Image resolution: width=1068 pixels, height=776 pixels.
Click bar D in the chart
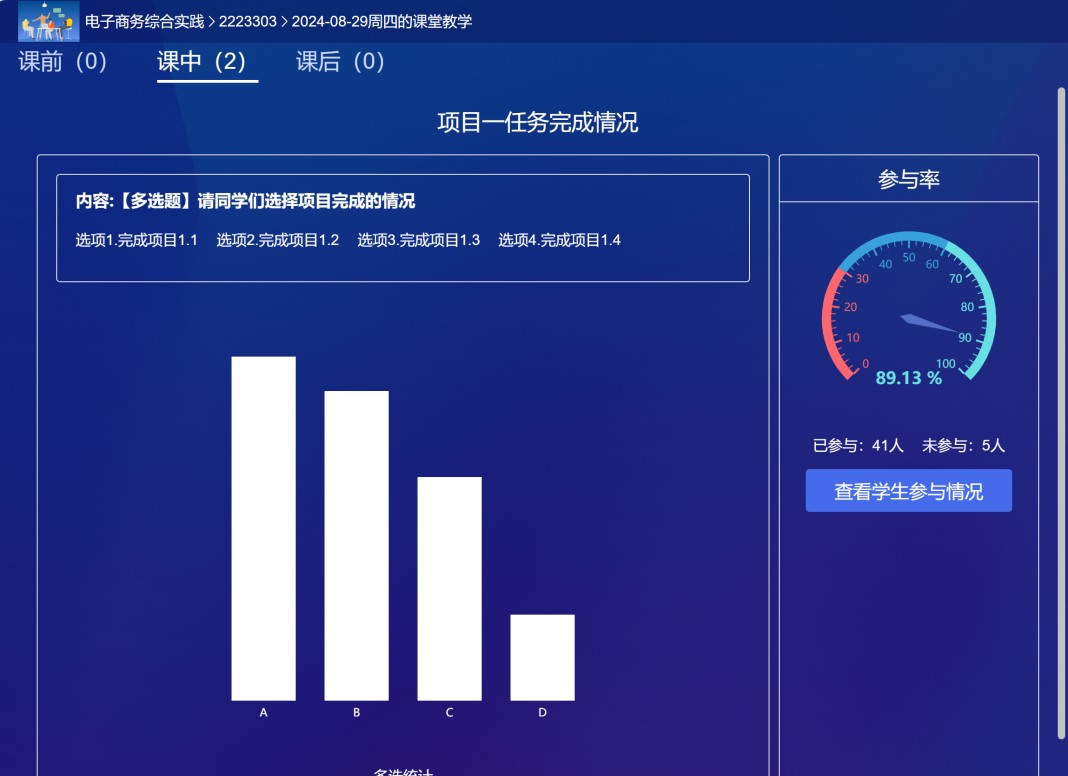542,657
